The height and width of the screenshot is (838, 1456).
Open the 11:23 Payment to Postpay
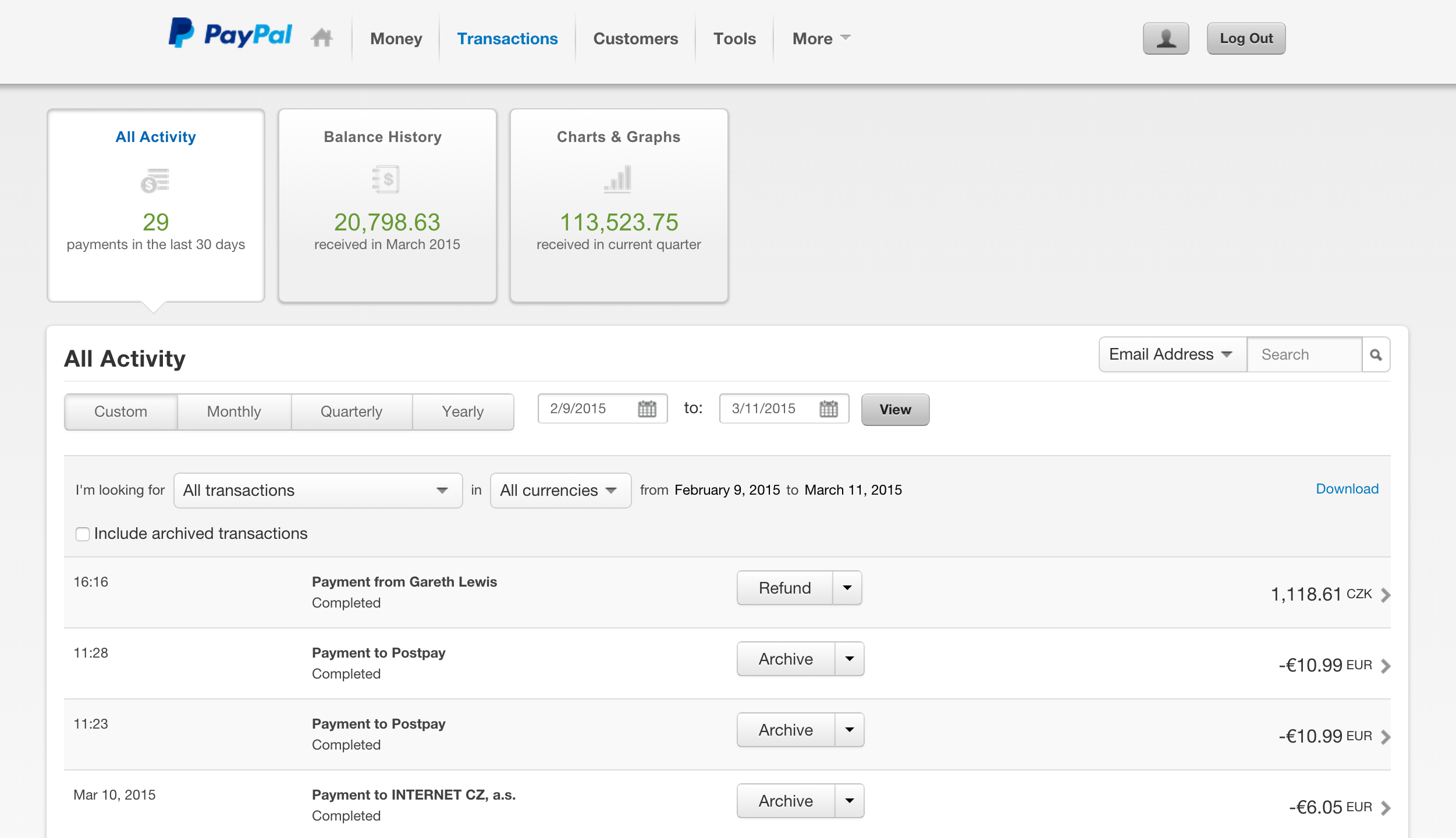pos(379,724)
